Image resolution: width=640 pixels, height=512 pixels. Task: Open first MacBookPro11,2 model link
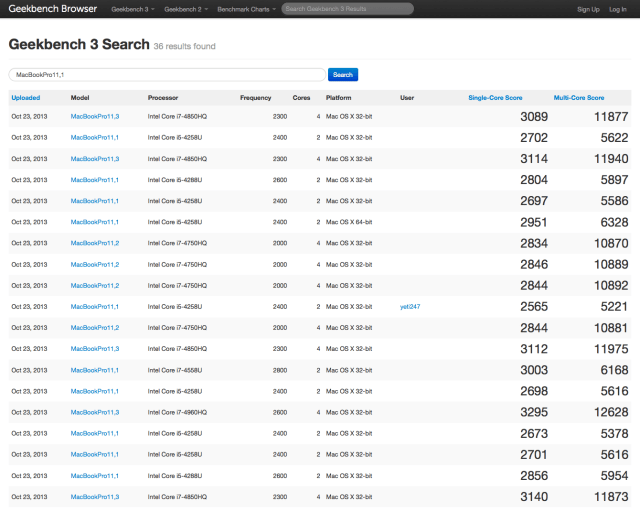point(95,243)
